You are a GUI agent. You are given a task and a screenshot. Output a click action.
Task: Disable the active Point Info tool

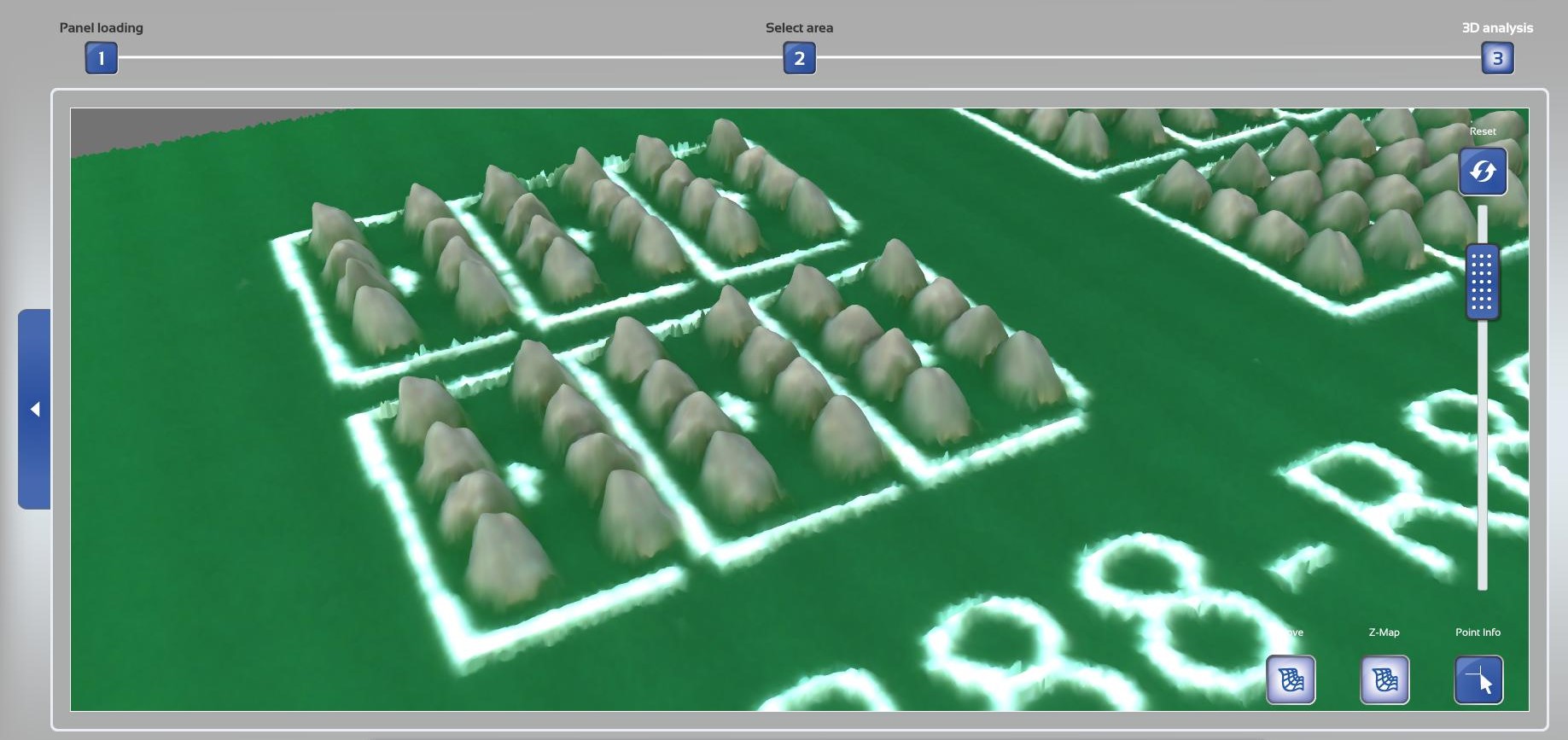[x=1478, y=679]
